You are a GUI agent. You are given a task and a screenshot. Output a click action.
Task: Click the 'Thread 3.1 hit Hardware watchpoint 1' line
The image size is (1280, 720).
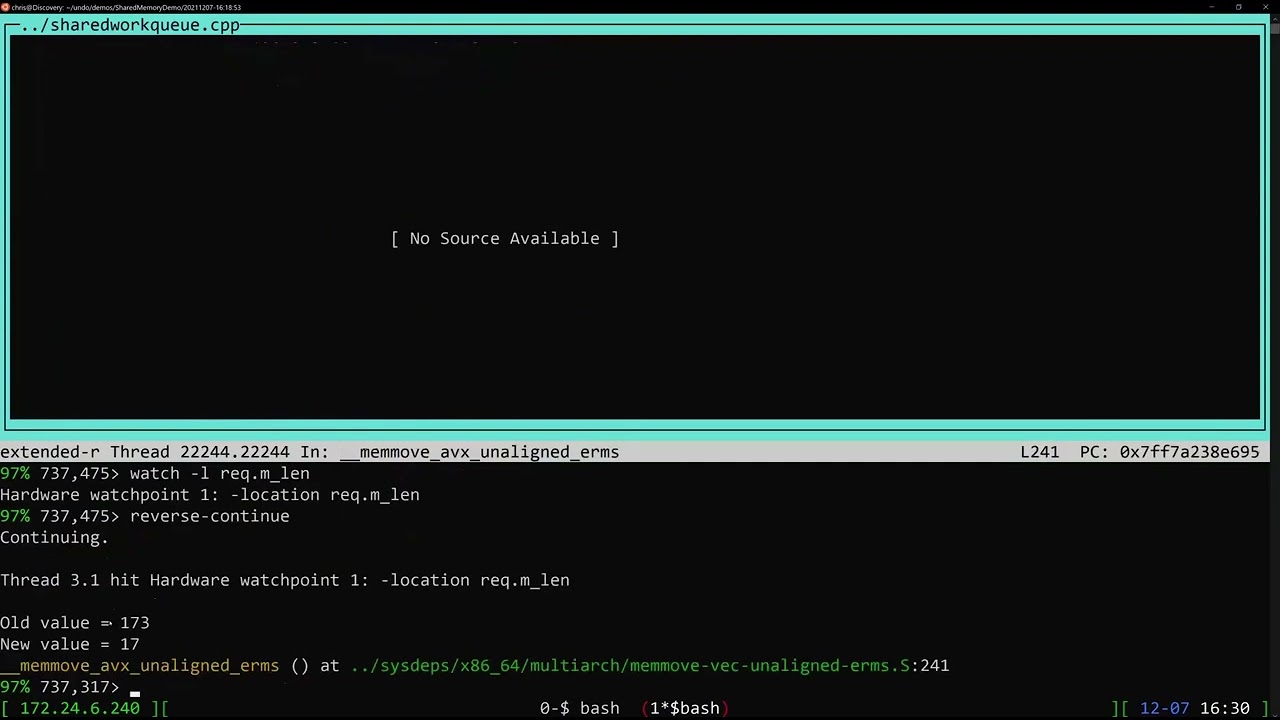coord(285,580)
